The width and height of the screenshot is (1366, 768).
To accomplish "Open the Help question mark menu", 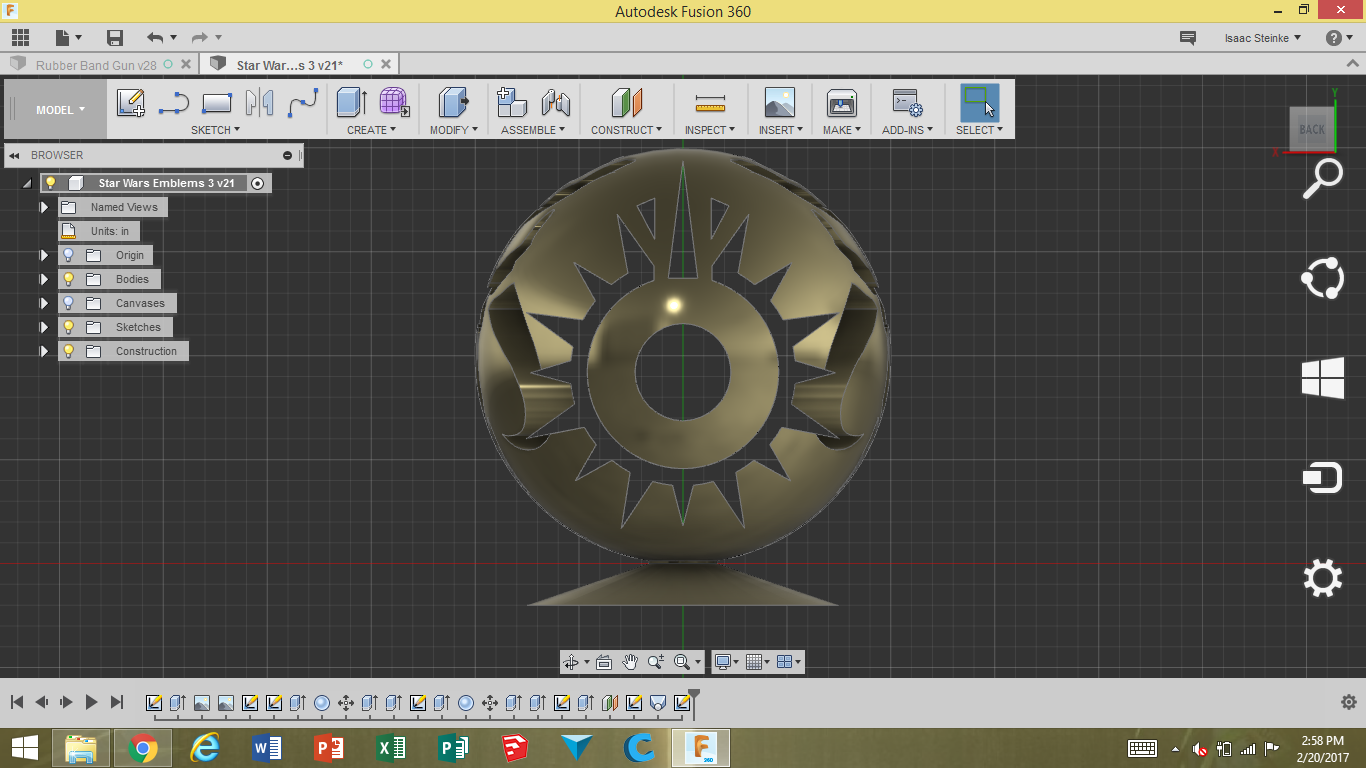I will click(x=1338, y=38).
